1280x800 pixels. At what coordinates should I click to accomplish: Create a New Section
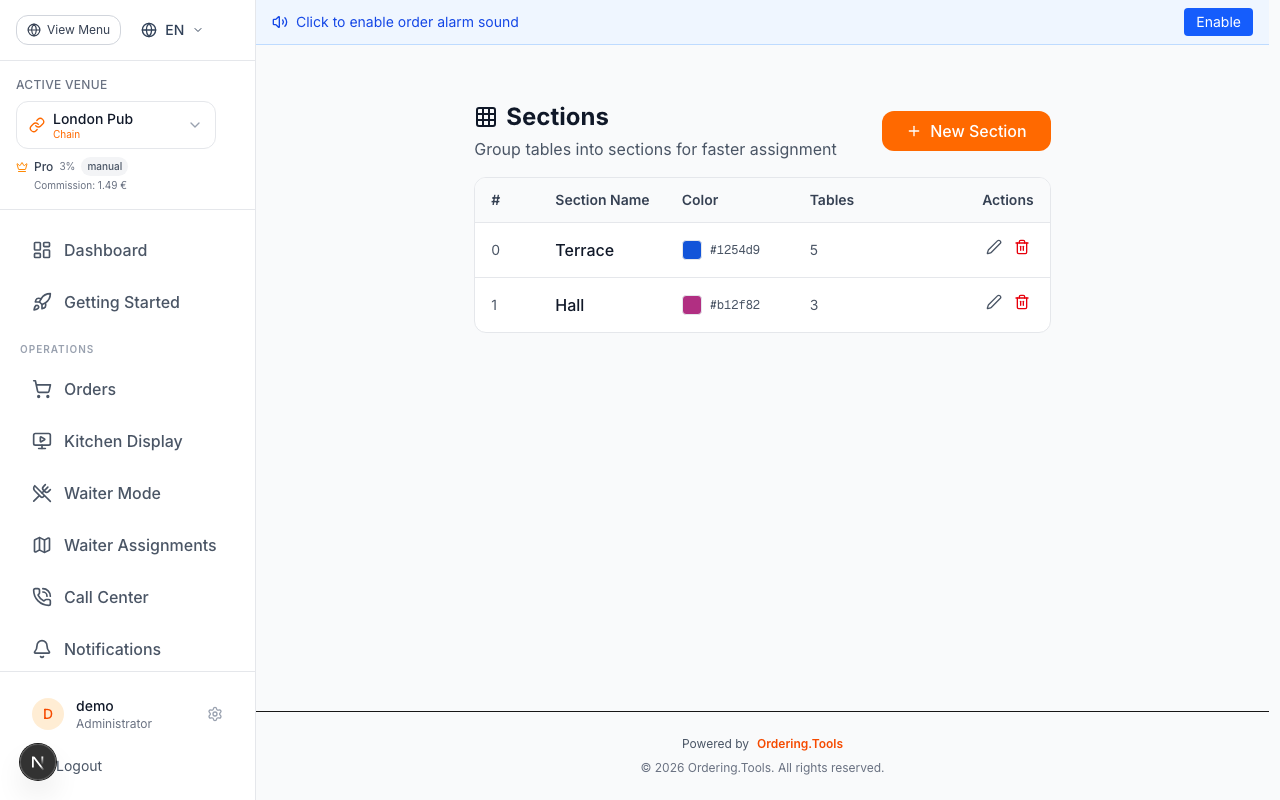(966, 131)
